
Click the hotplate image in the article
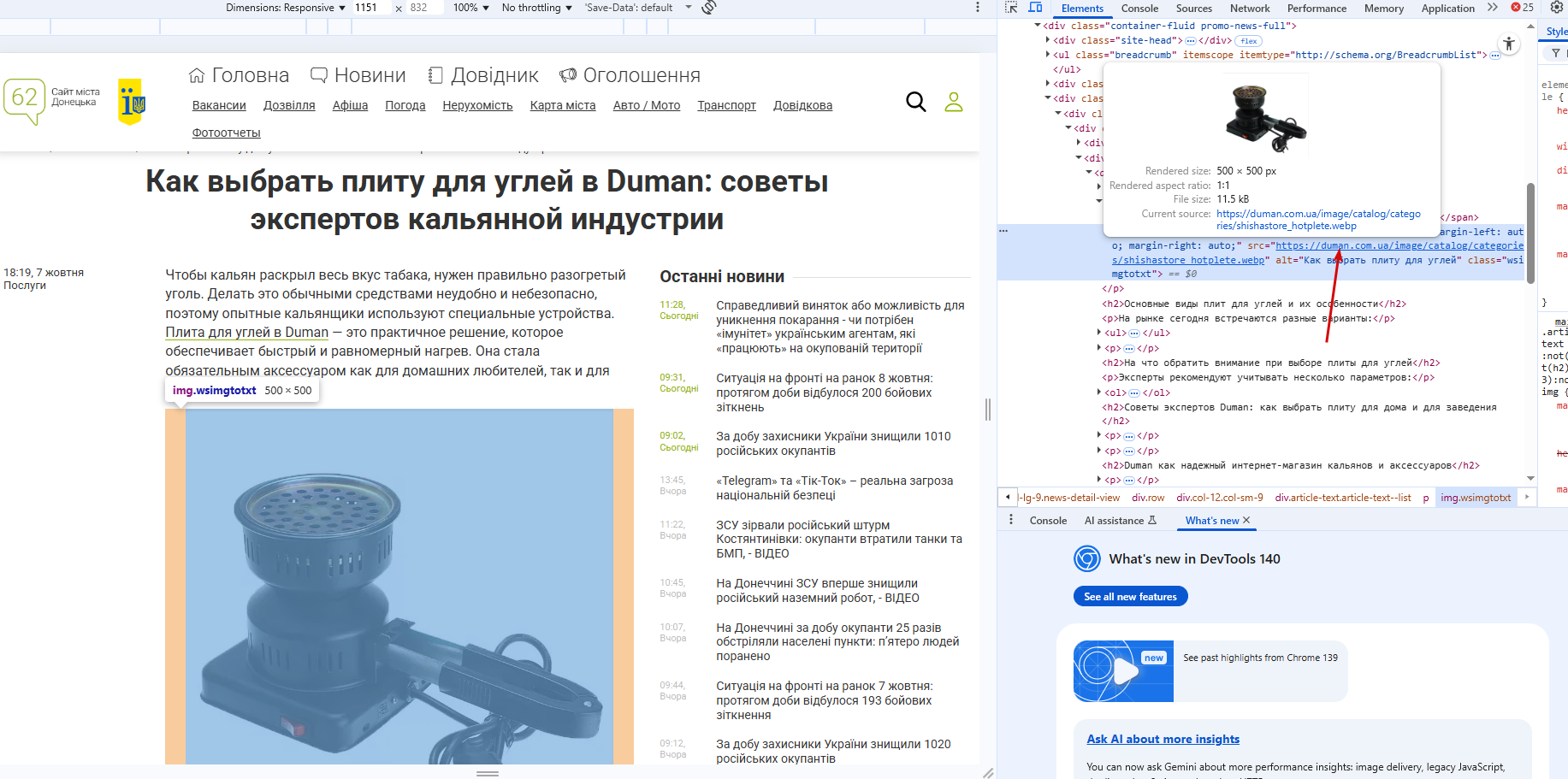click(399, 587)
